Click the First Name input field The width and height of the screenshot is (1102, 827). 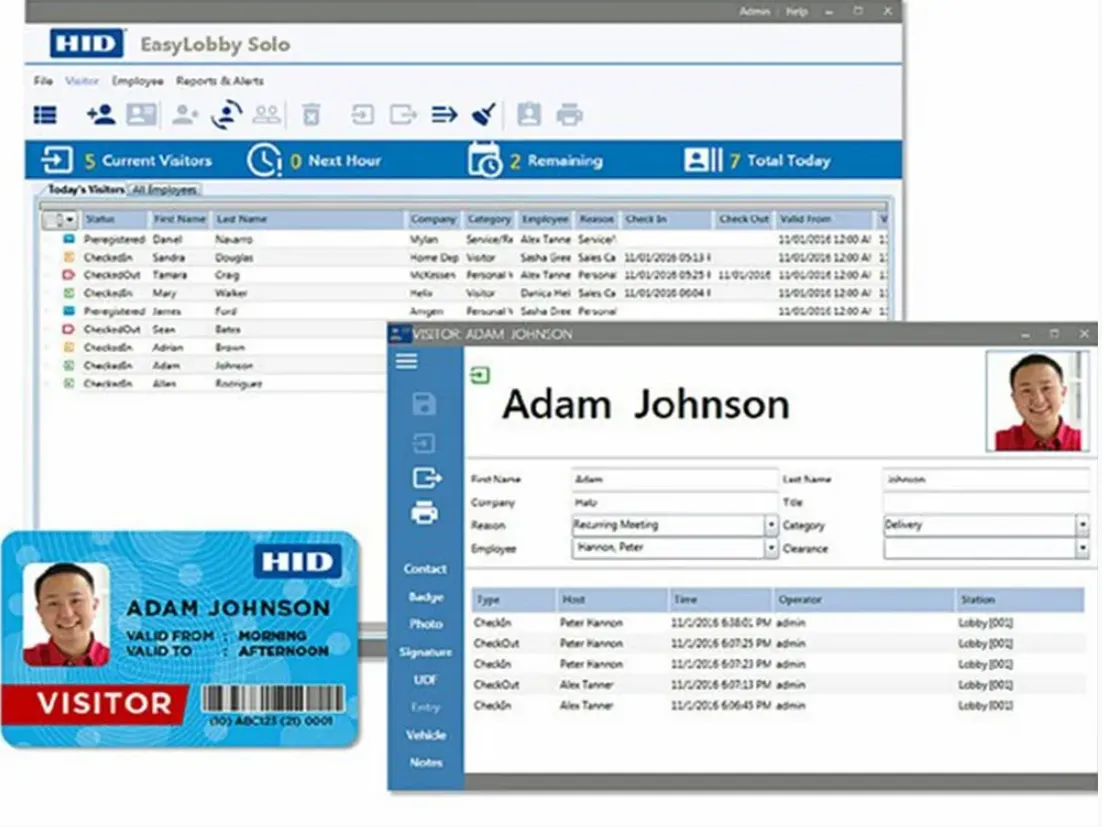tap(675, 479)
